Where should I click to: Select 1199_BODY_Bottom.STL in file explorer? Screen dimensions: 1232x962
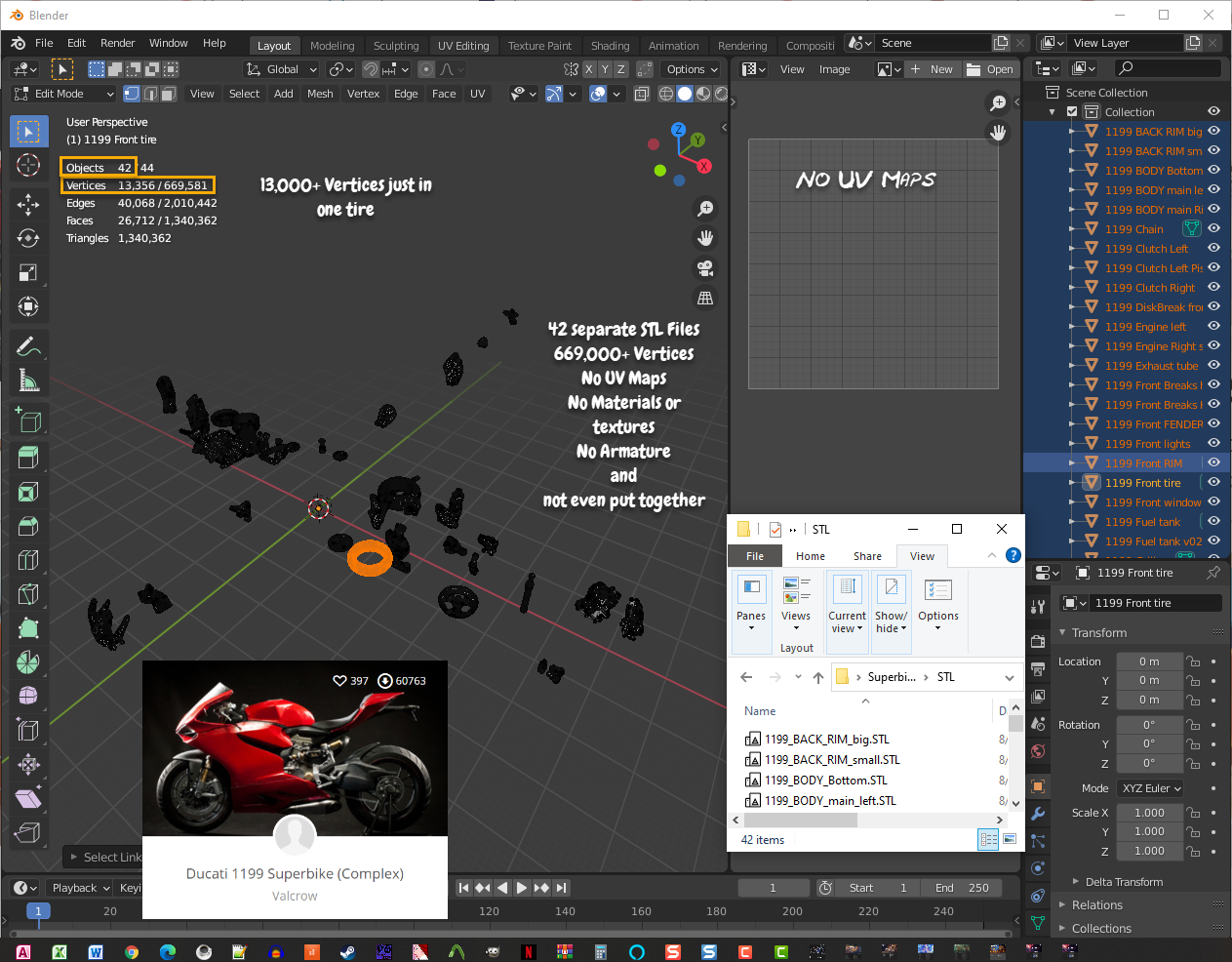[x=825, y=781]
